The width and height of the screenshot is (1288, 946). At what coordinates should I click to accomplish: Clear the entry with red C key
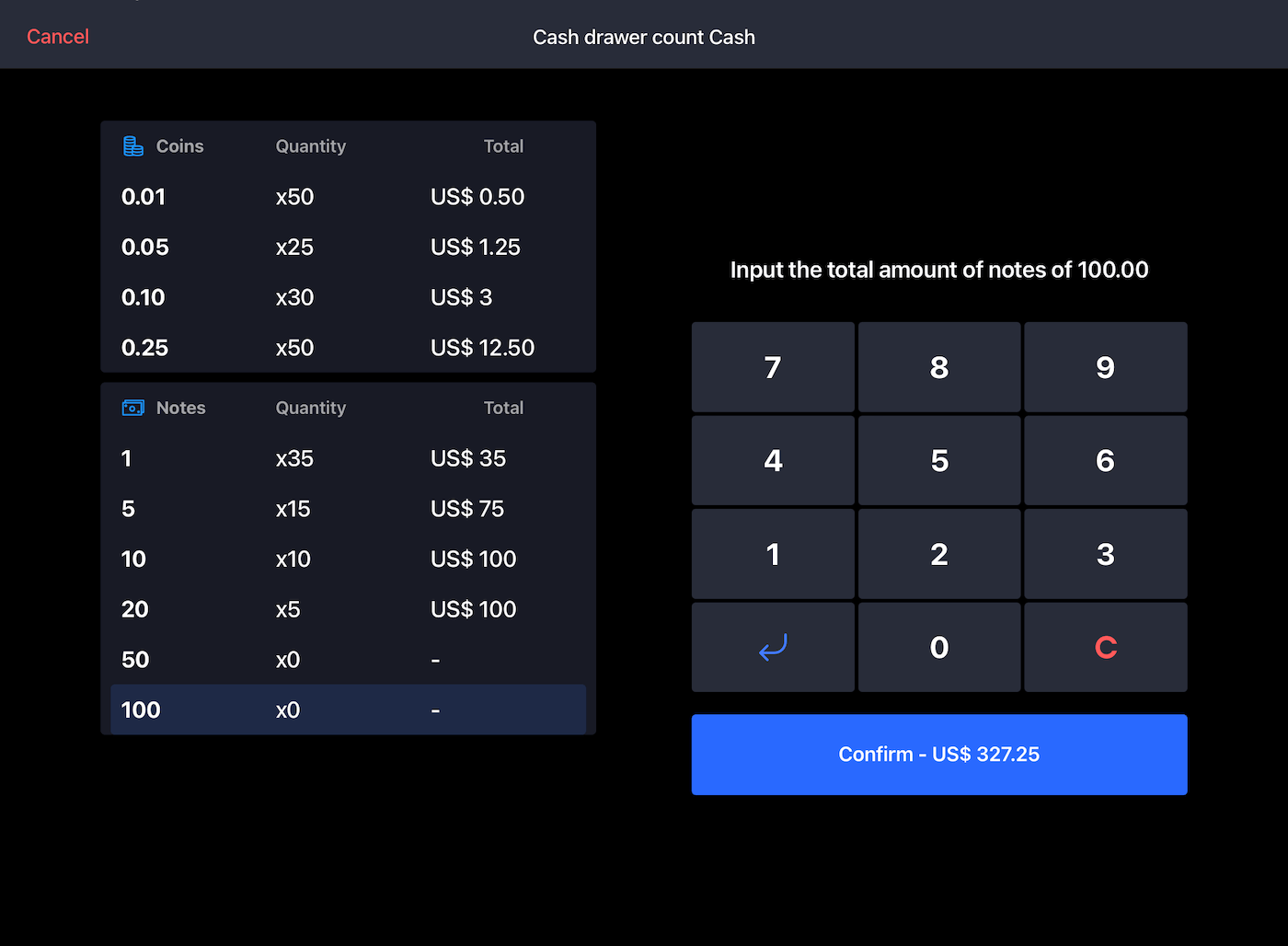point(1105,647)
